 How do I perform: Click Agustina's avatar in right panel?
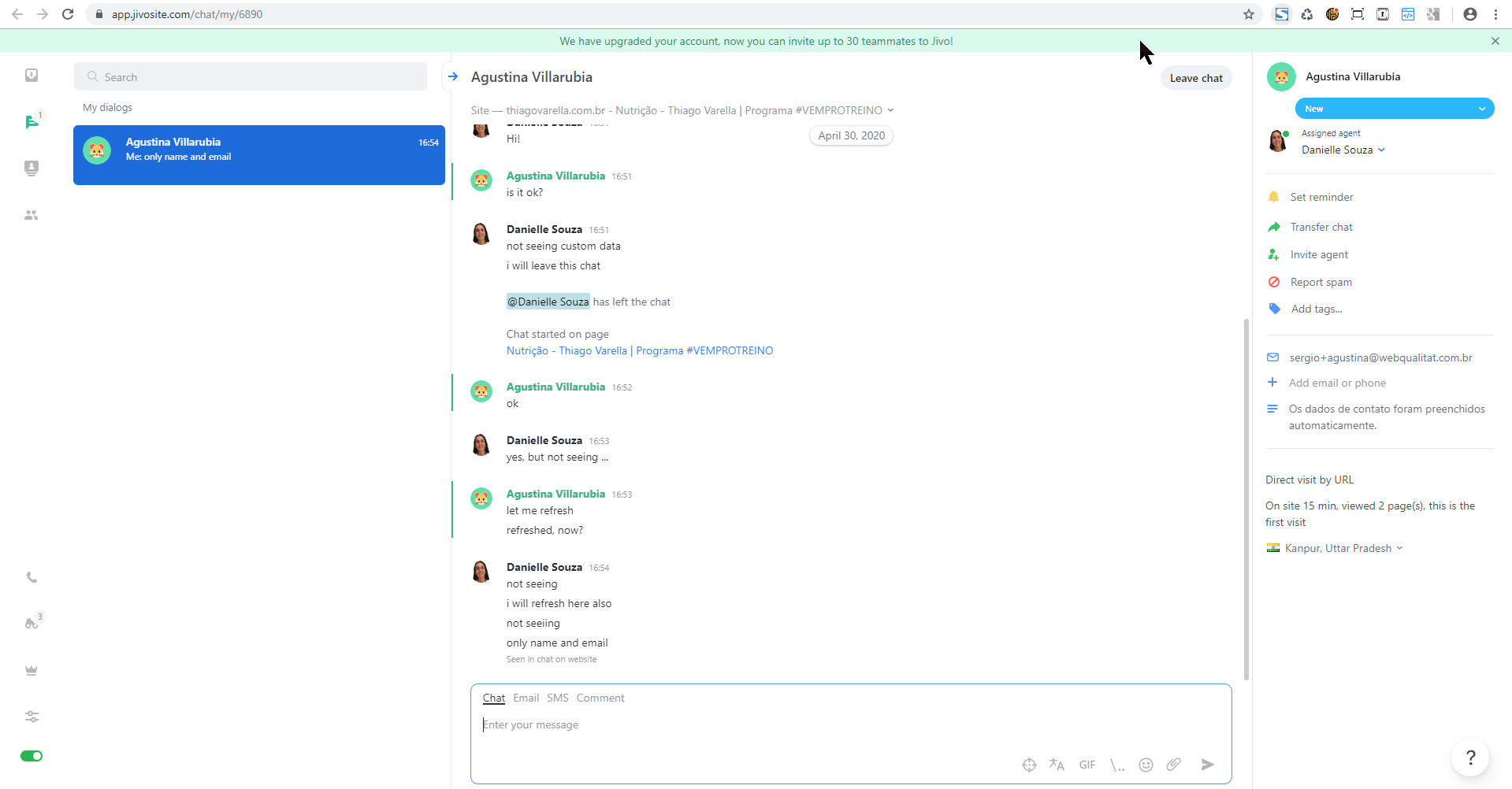pos(1281,77)
